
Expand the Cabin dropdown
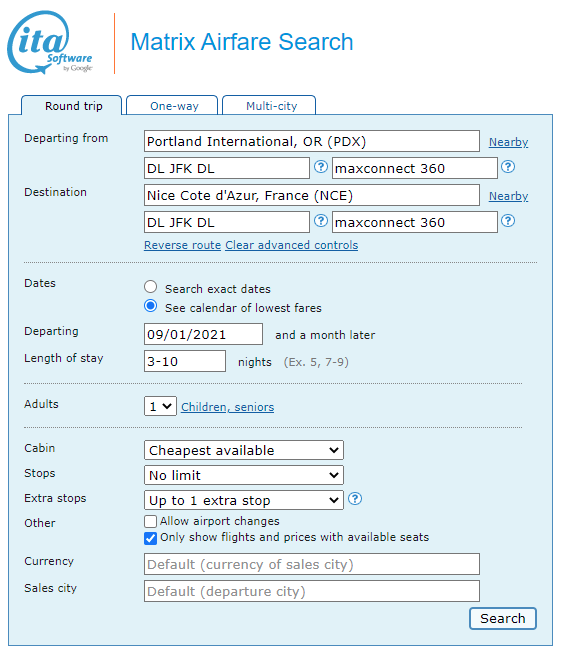244,450
